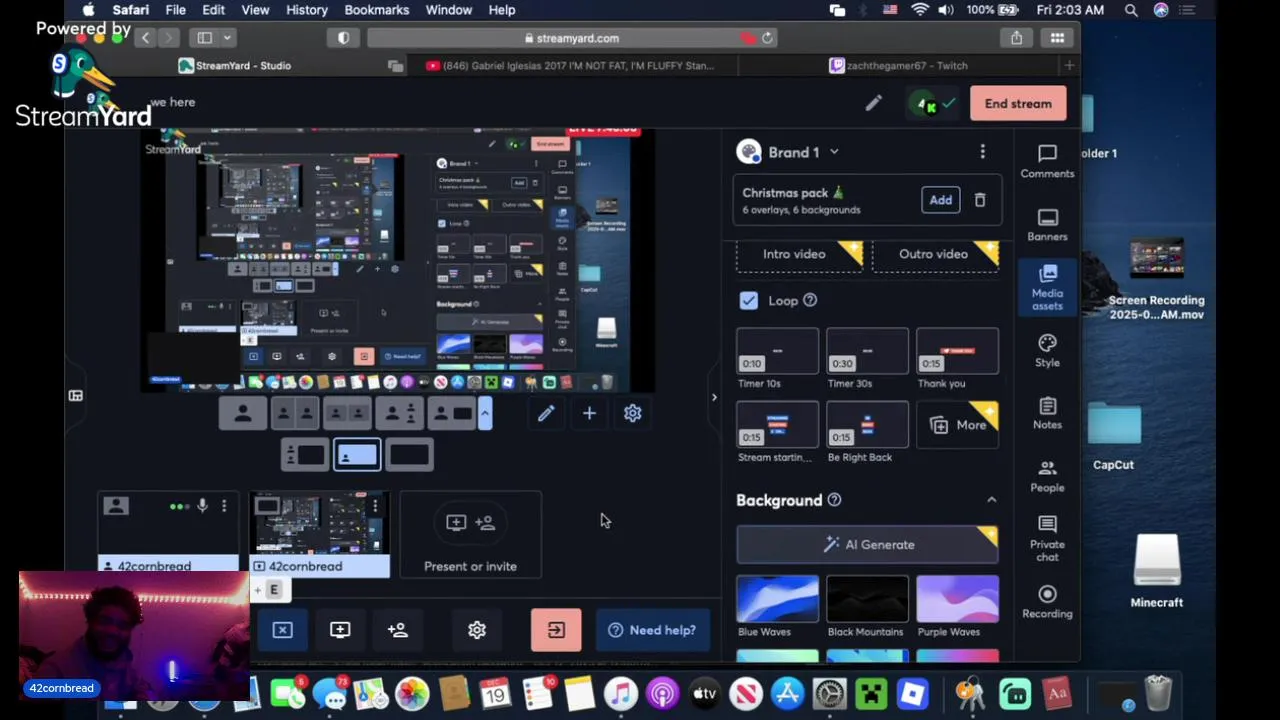Expand the Brand 1 dropdown
Screen dimensions: 1280x720
pyautogui.click(x=834, y=152)
